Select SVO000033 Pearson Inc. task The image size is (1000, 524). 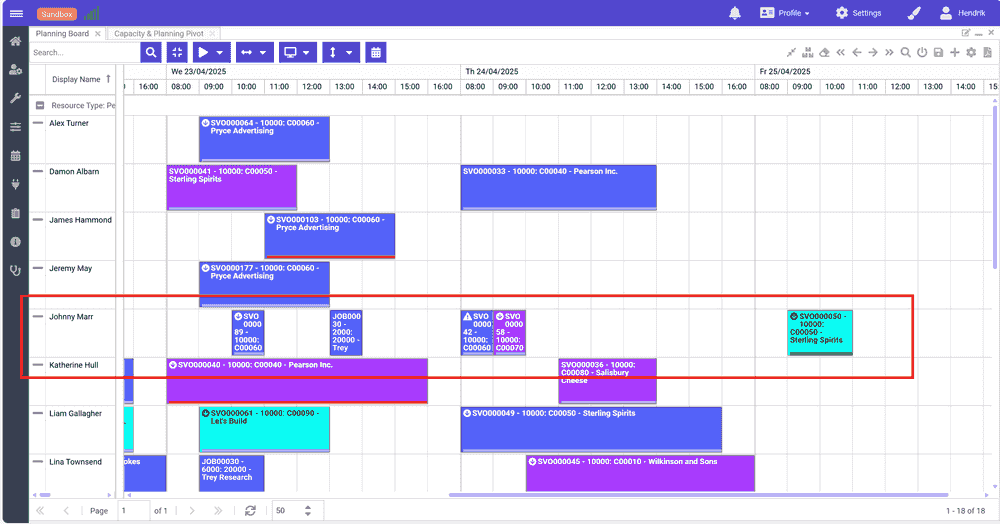[x=559, y=187]
